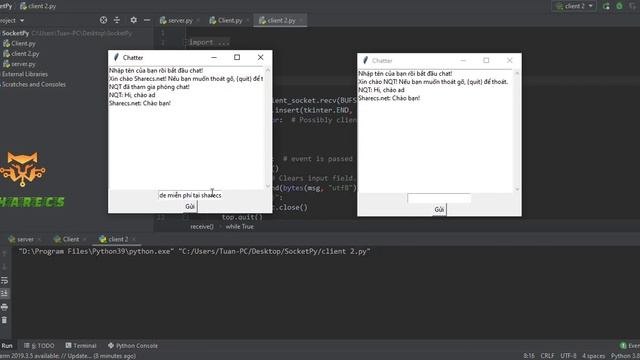Click the update available status bar message
Screen dimensions: 640x360
(x=68, y=356)
